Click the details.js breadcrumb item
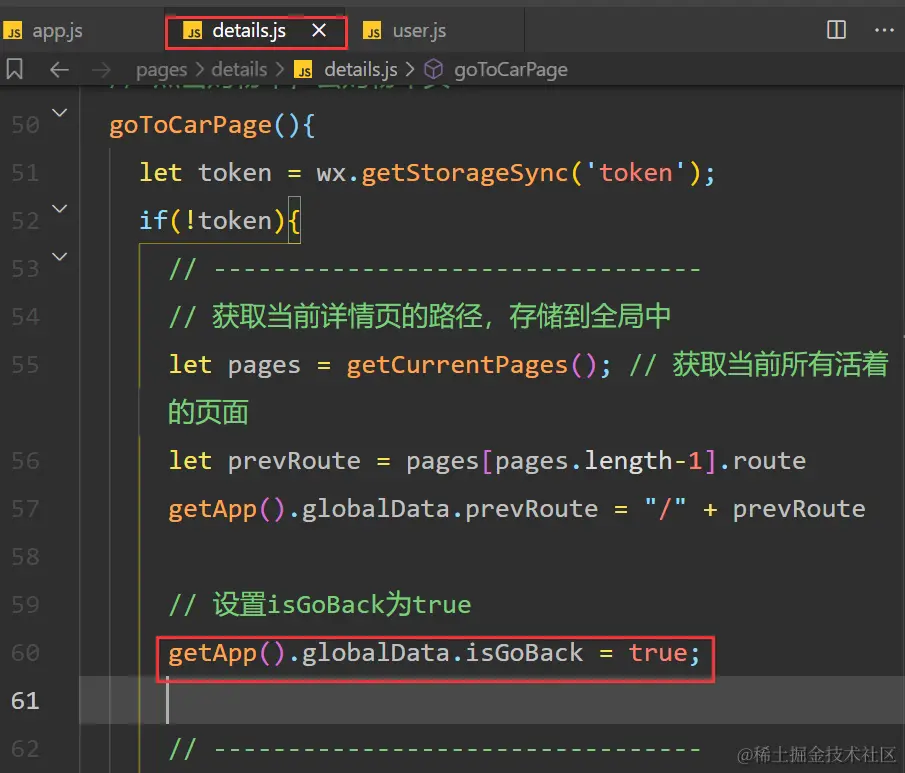Image resolution: width=905 pixels, height=773 pixels. [x=361, y=70]
